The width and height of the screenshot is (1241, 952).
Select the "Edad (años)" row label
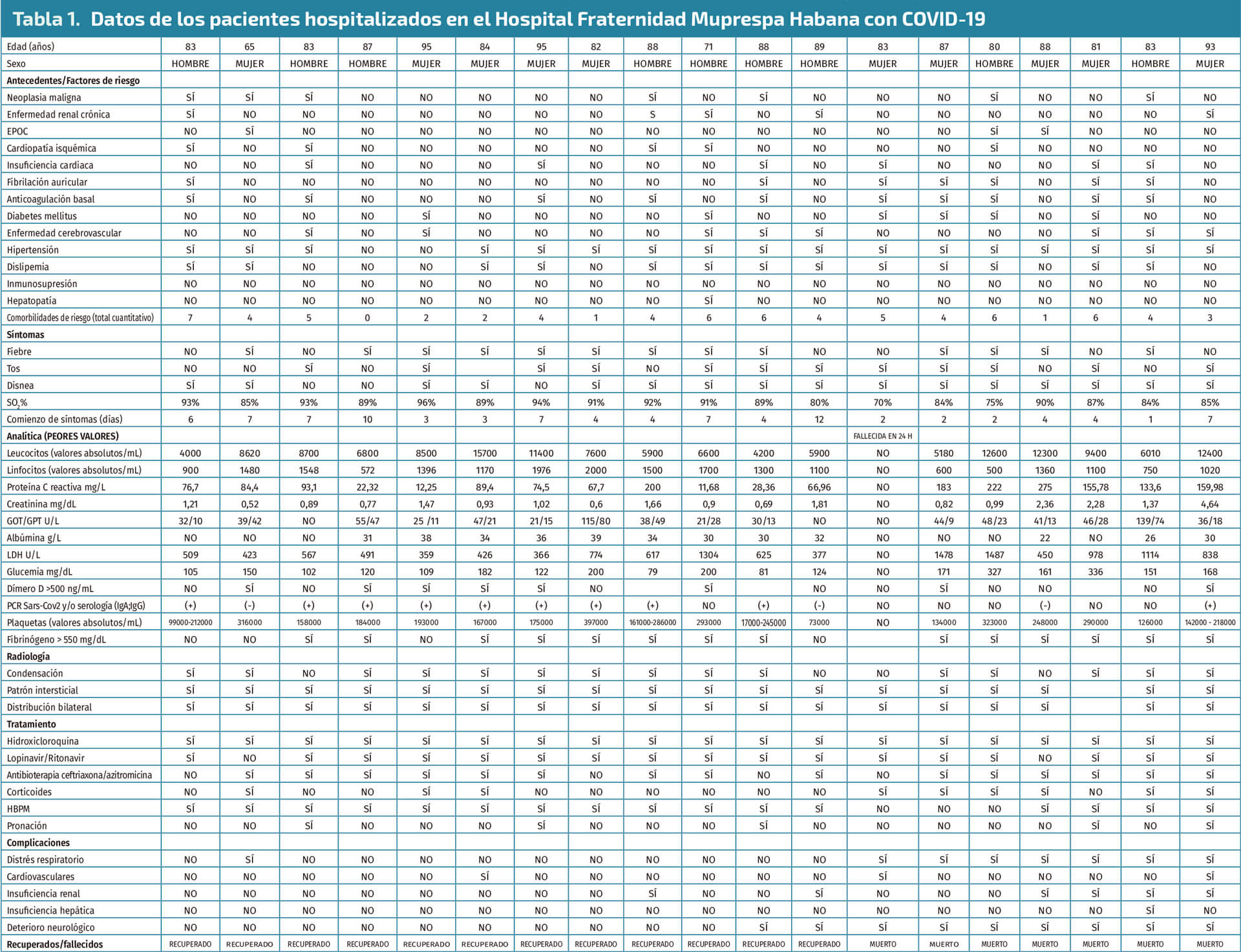click(x=30, y=47)
